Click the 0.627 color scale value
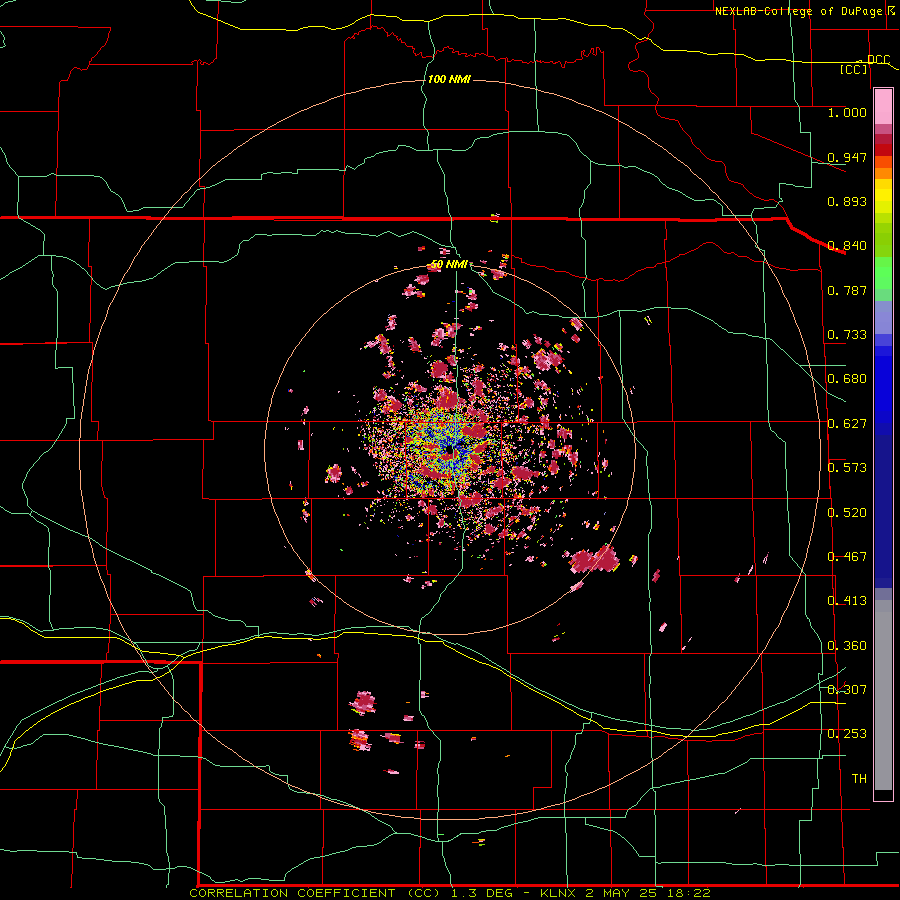Screen dimensions: 900x900 847,424
